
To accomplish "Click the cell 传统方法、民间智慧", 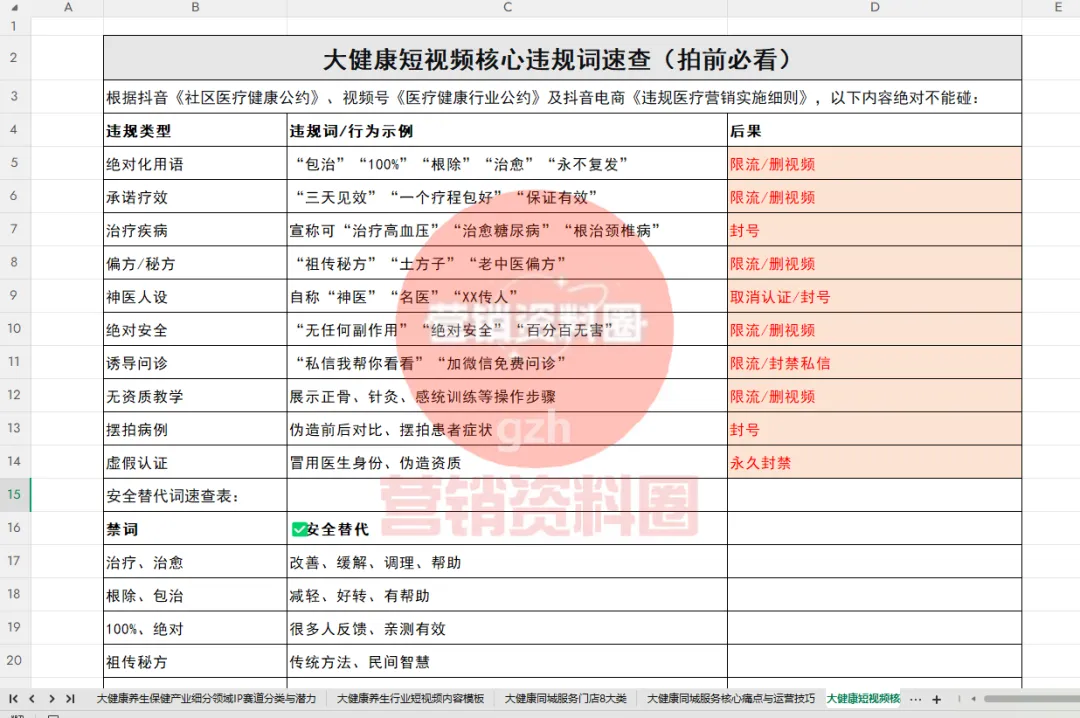I will pyautogui.click(x=507, y=661).
